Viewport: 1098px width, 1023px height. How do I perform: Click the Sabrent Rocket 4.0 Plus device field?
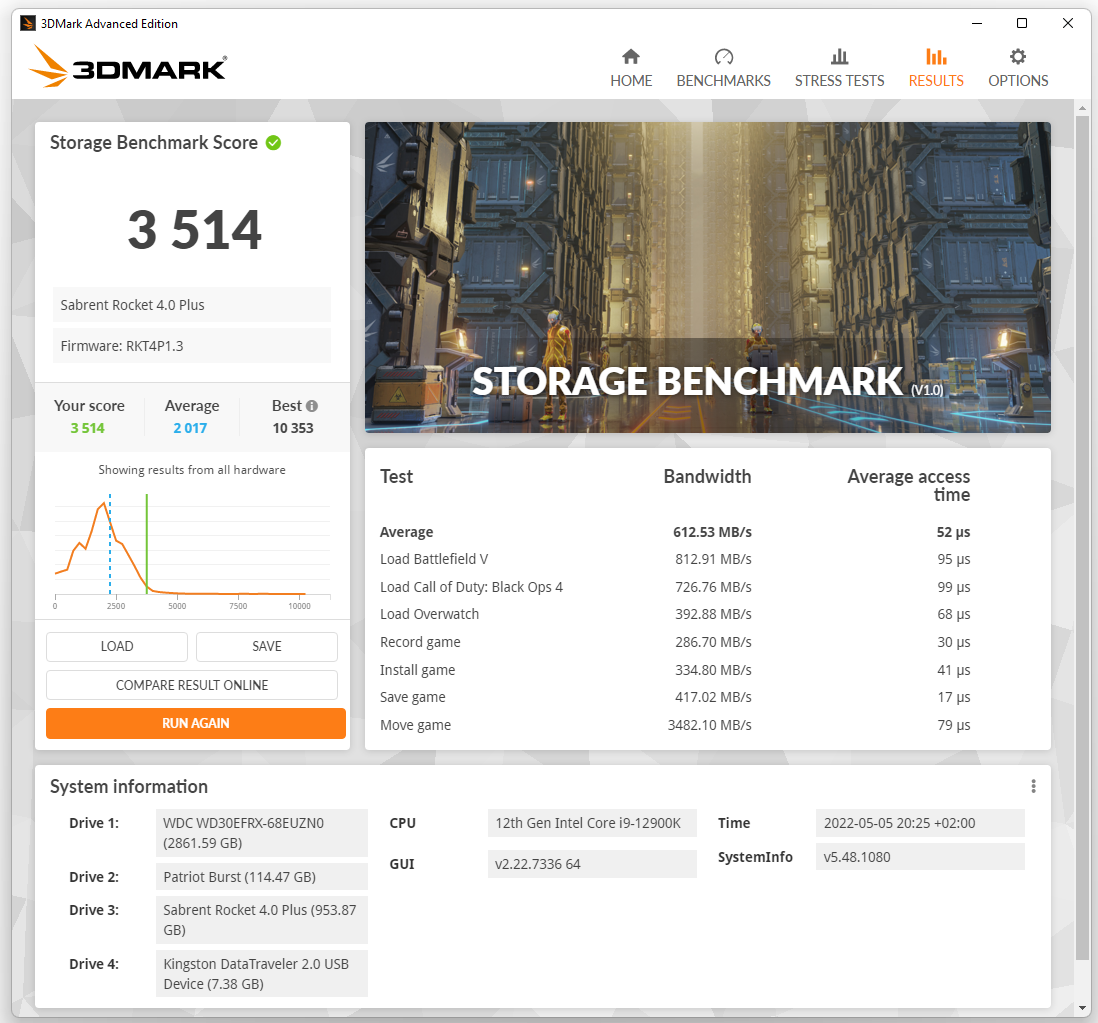[x=192, y=305]
